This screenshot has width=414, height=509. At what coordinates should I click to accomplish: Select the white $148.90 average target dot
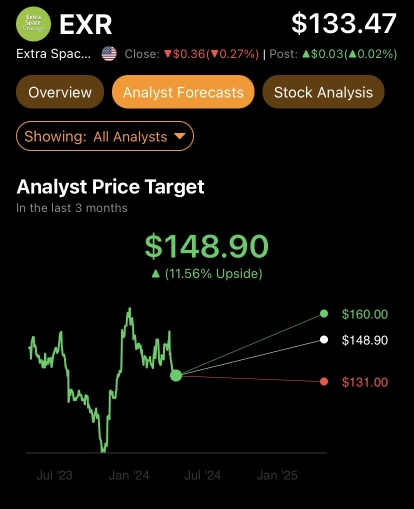(324, 340)
